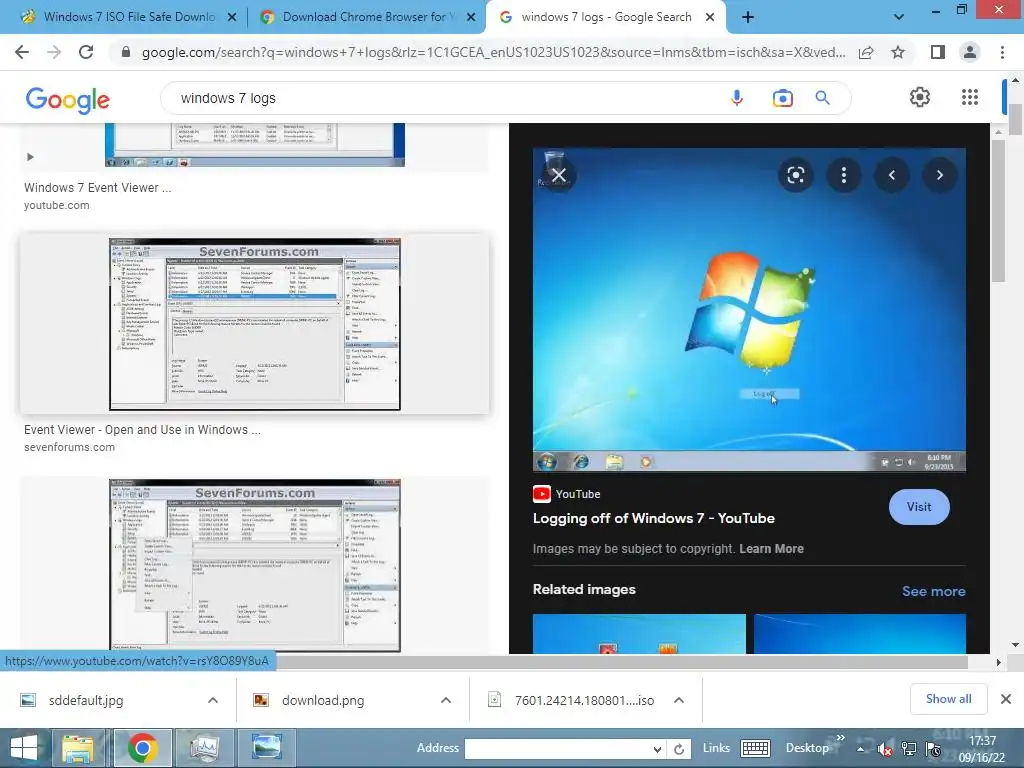Open the Chrome profile avatar

pyautogui.click(x=970, y=52)
